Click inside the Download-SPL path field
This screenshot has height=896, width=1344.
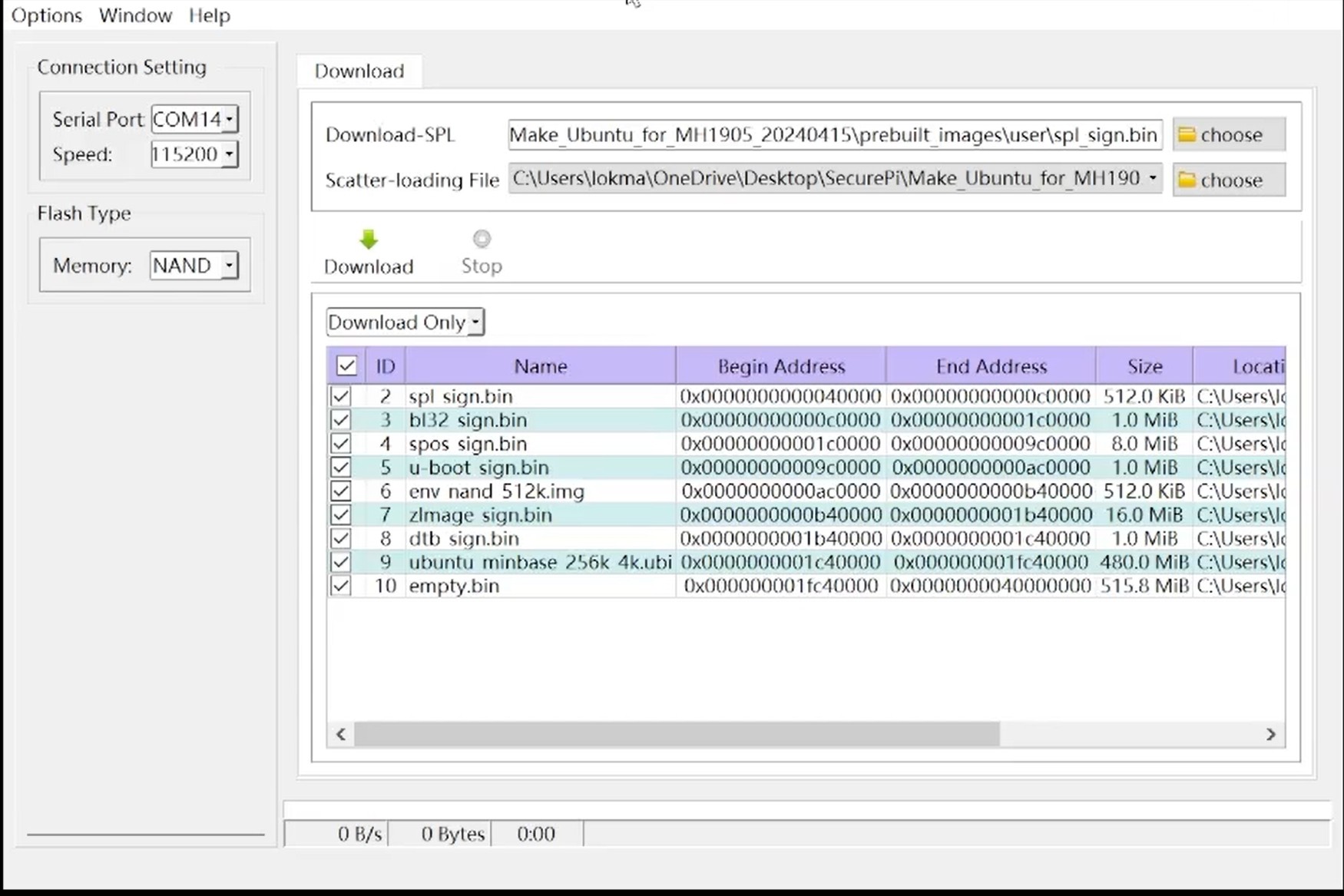(x=833, y=134)
